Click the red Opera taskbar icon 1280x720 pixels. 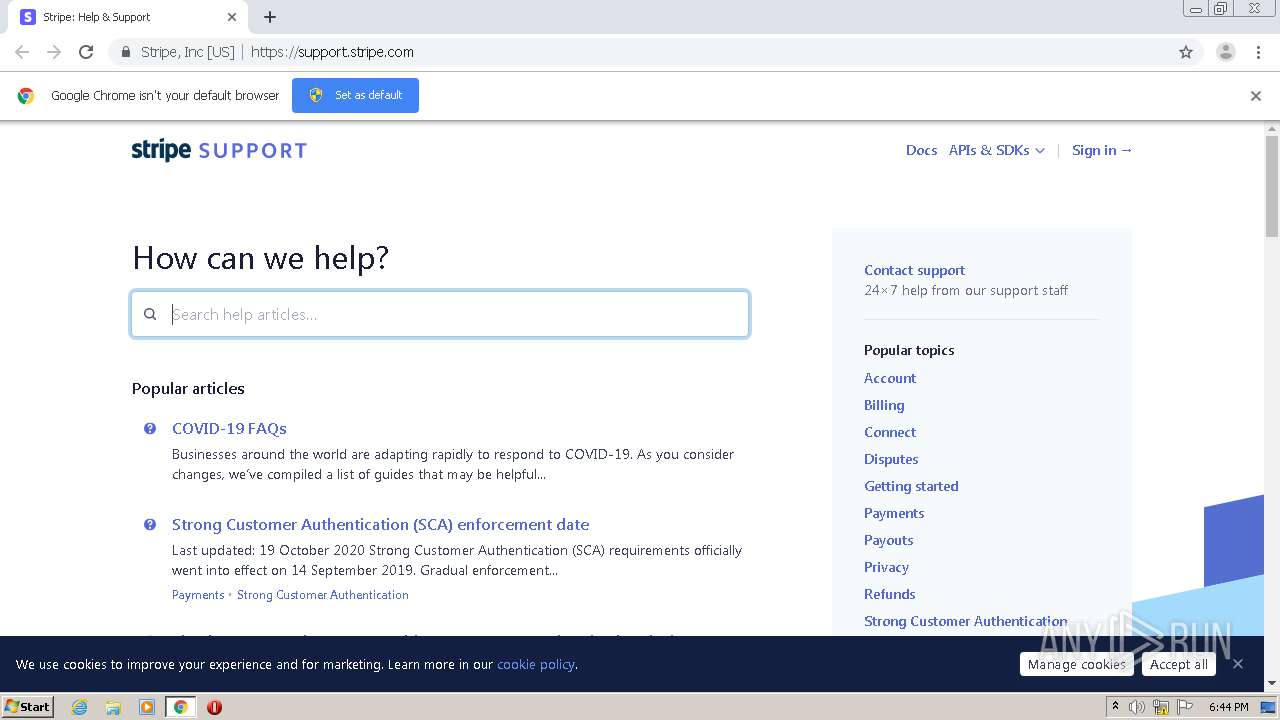click(x=214, y=707)
